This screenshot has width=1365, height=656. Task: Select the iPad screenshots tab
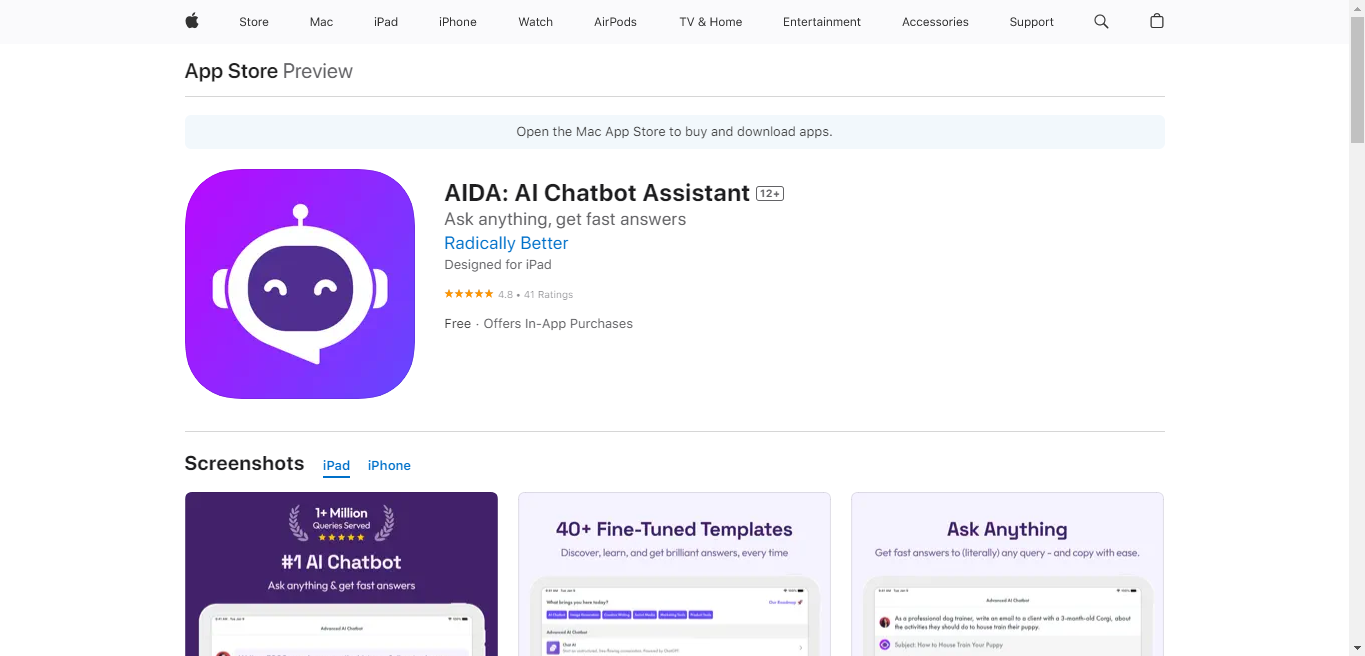pyautogui.click(x=336, y=465)
